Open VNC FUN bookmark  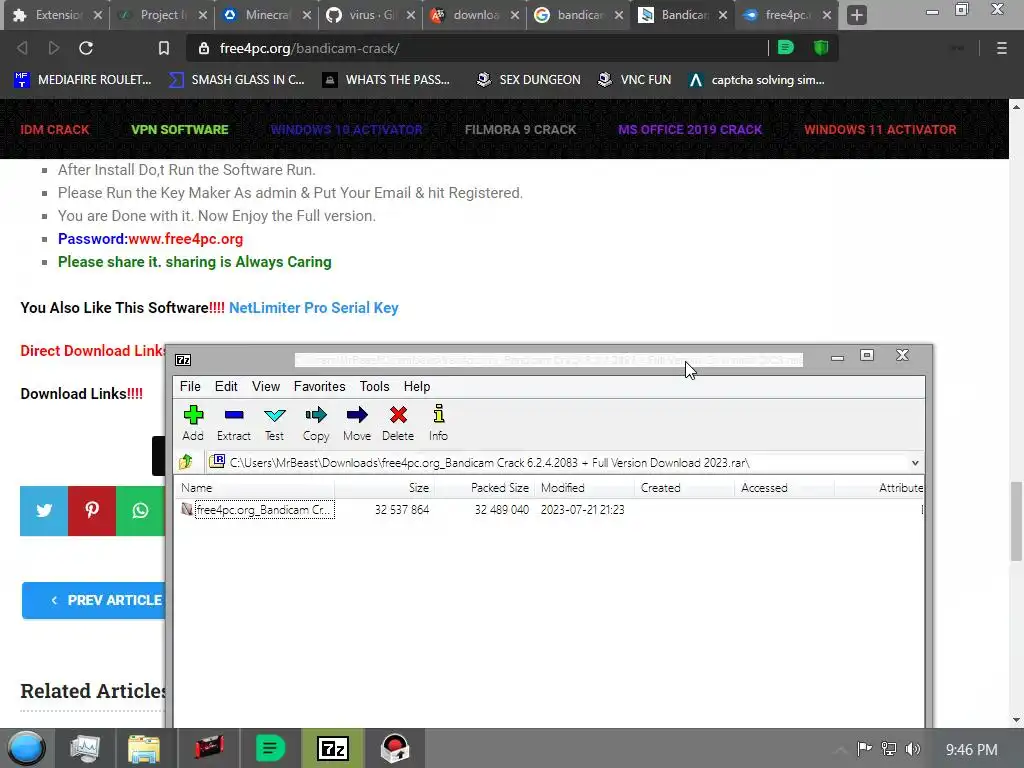tap(635, 80)
